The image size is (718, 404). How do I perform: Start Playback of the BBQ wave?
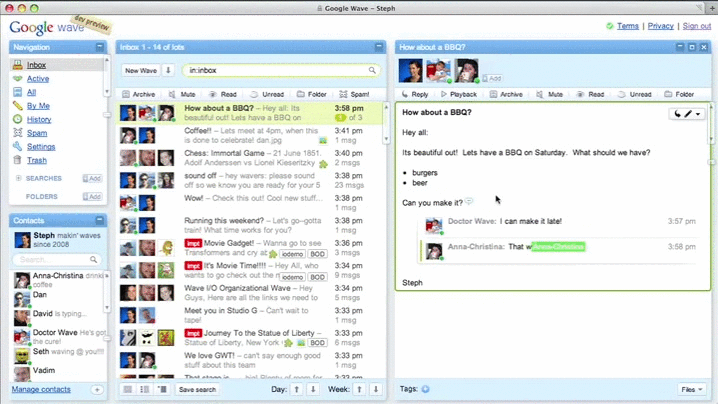458,94
